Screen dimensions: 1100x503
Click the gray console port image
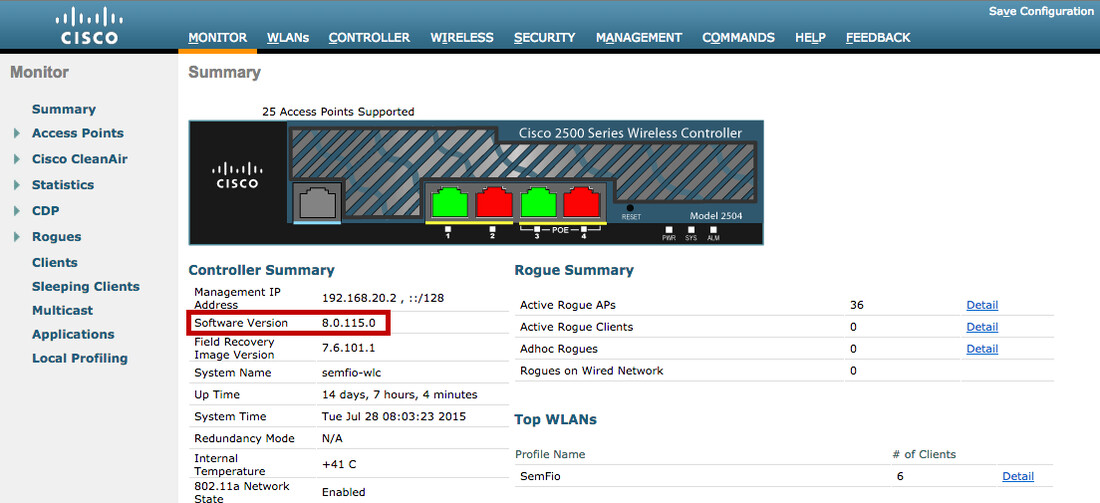pos(317,201)
